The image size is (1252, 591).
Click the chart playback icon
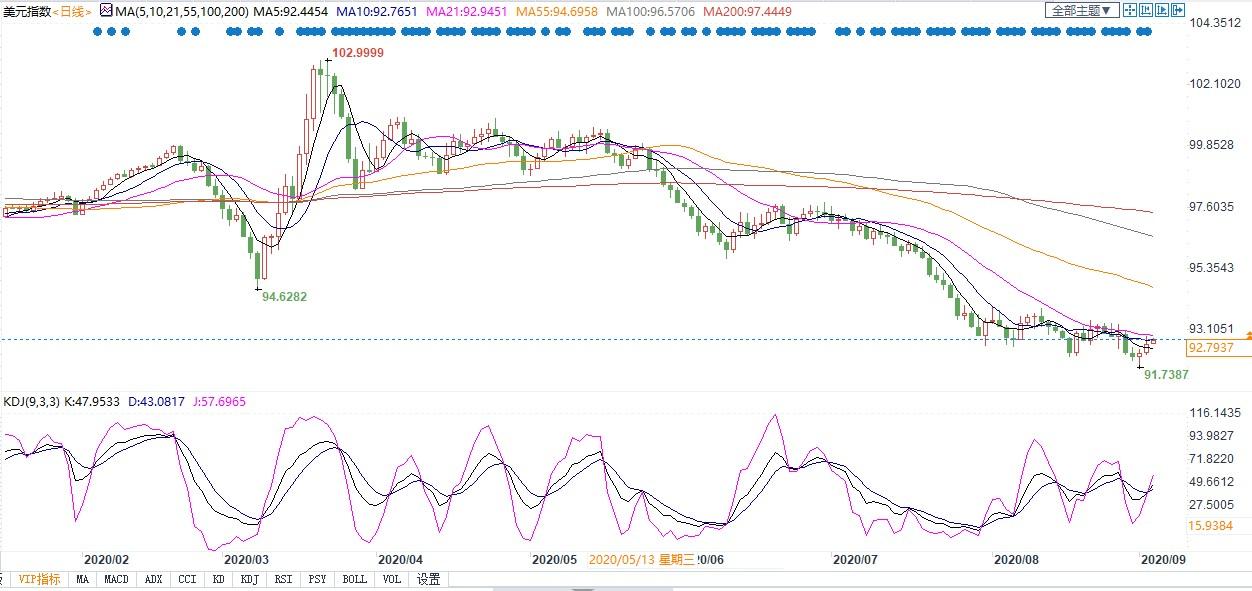click(1160, 11)
